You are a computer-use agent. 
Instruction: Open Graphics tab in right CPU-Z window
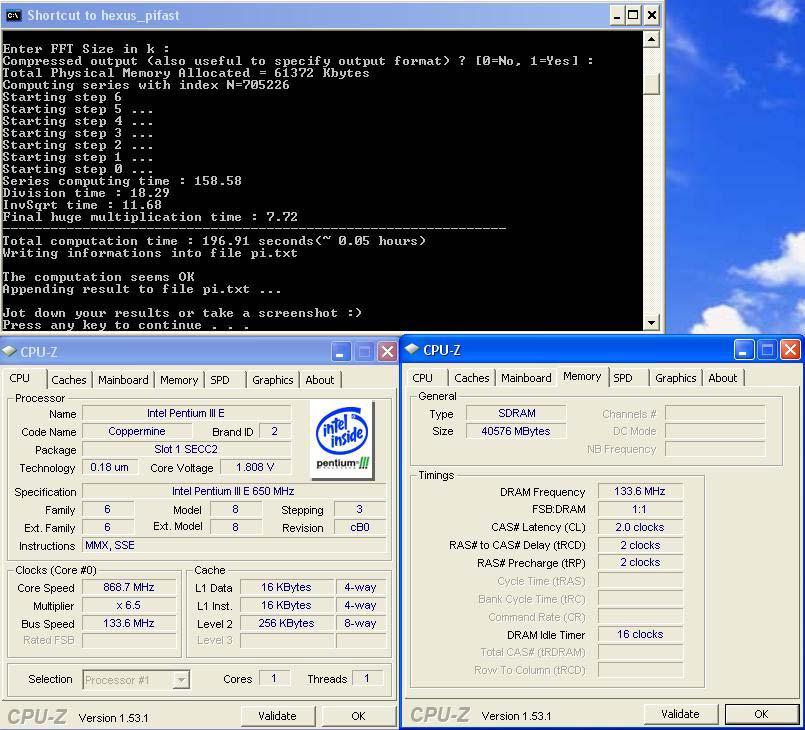[x=676, y=378]
